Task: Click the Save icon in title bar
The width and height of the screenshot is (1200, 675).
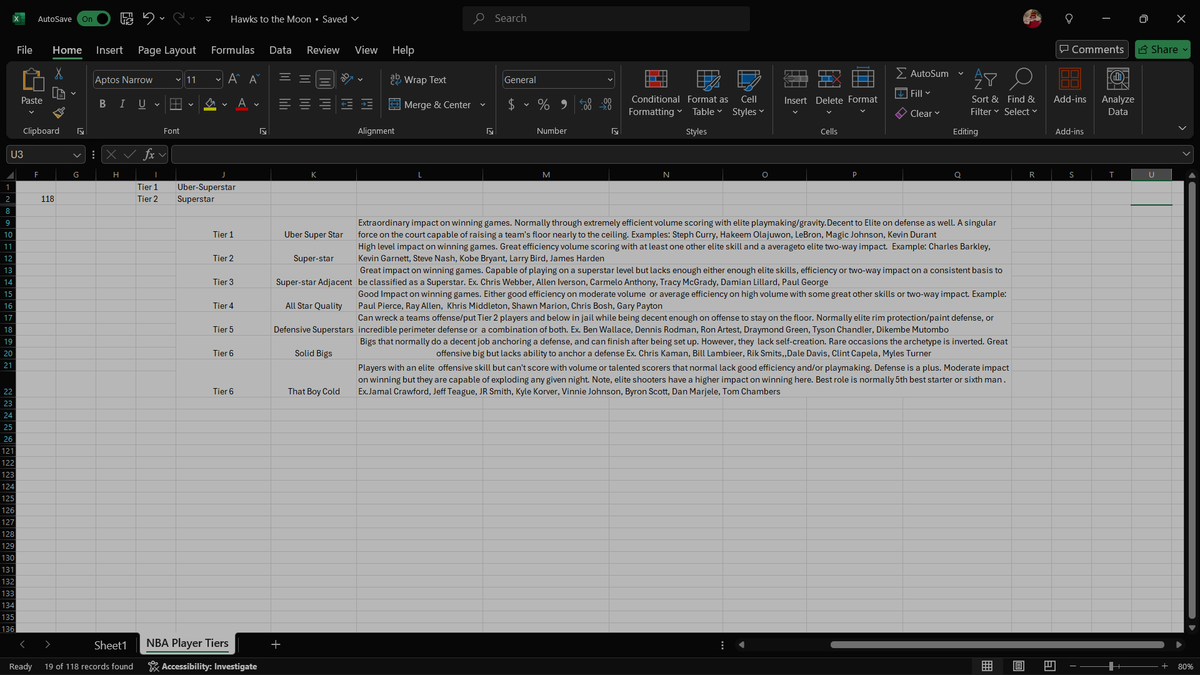Action: [126, 18]
